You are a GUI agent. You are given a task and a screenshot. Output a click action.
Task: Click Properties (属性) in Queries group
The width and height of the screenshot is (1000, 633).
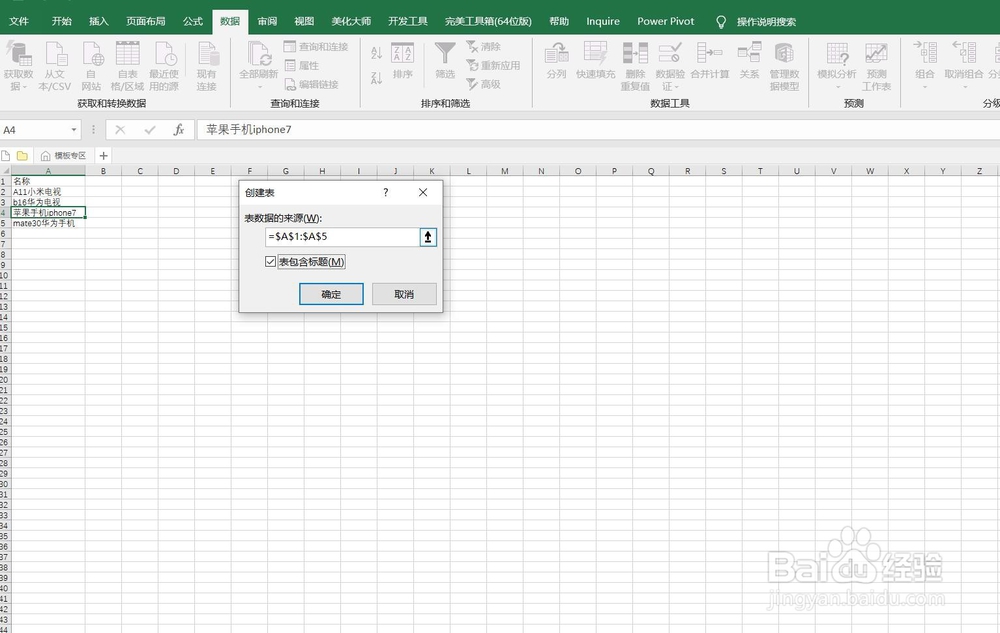point(302,65)
